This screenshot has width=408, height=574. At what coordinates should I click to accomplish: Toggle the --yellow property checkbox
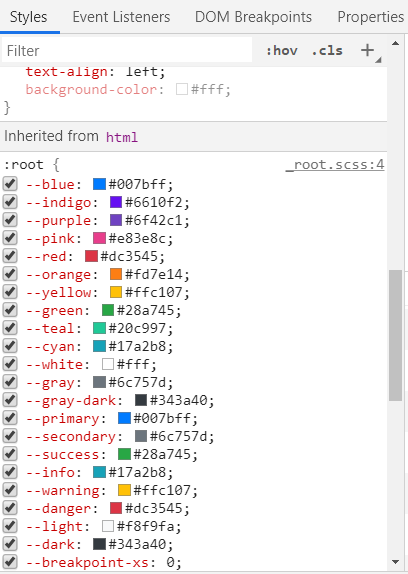(10, 292)
